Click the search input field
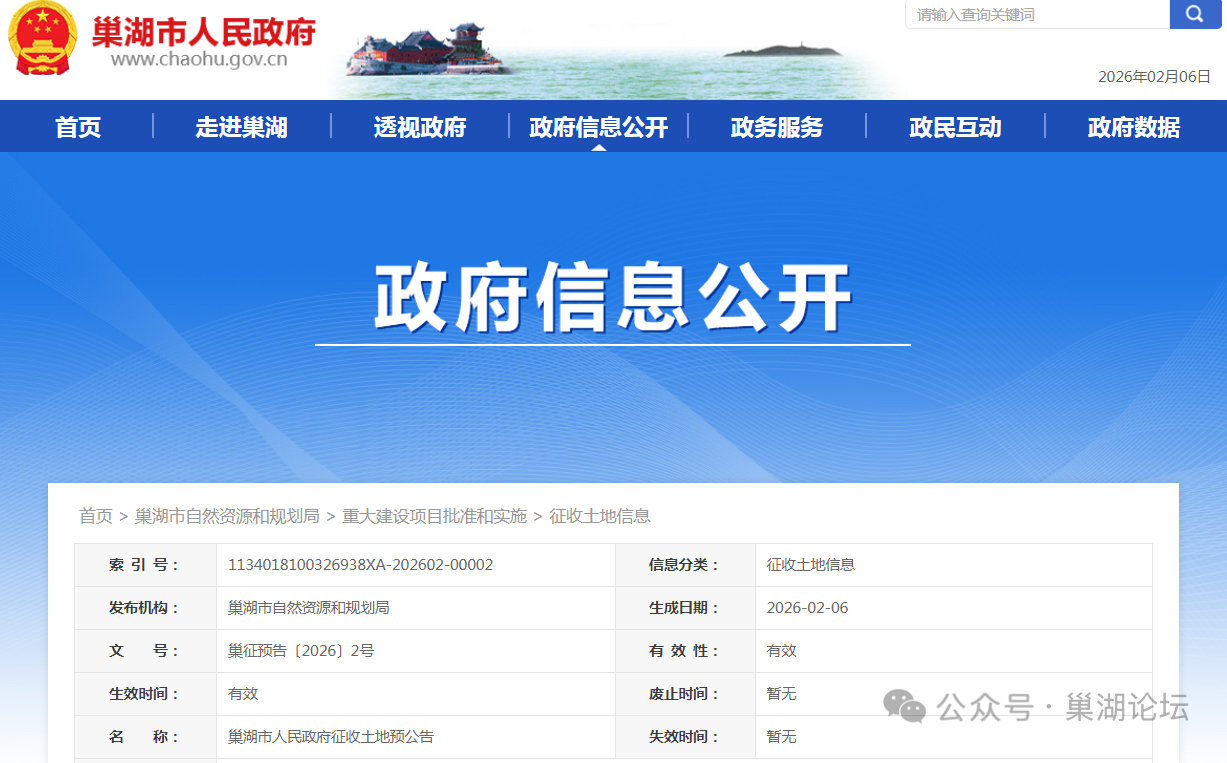 pyautogui.click(x=1035, y=14)
